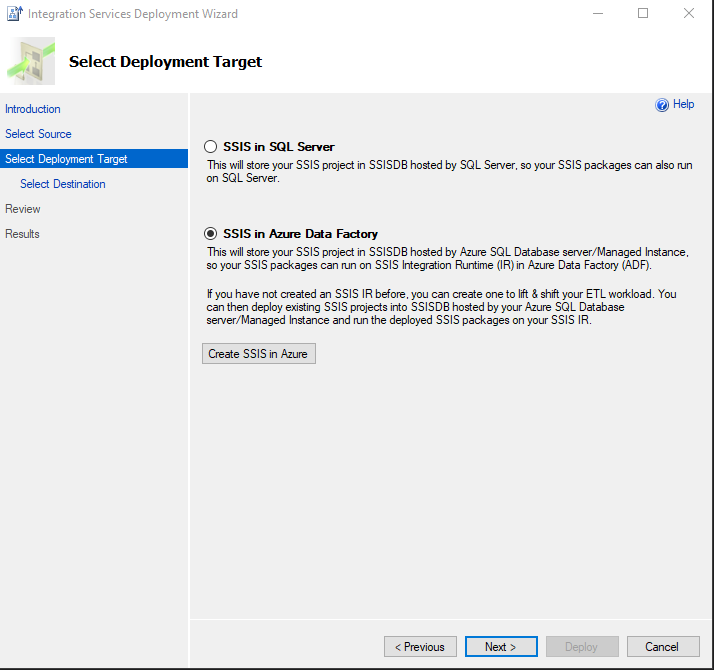Click the blue Help question mark icon
This screenshot has height=670, width=714.
[662, 105]
